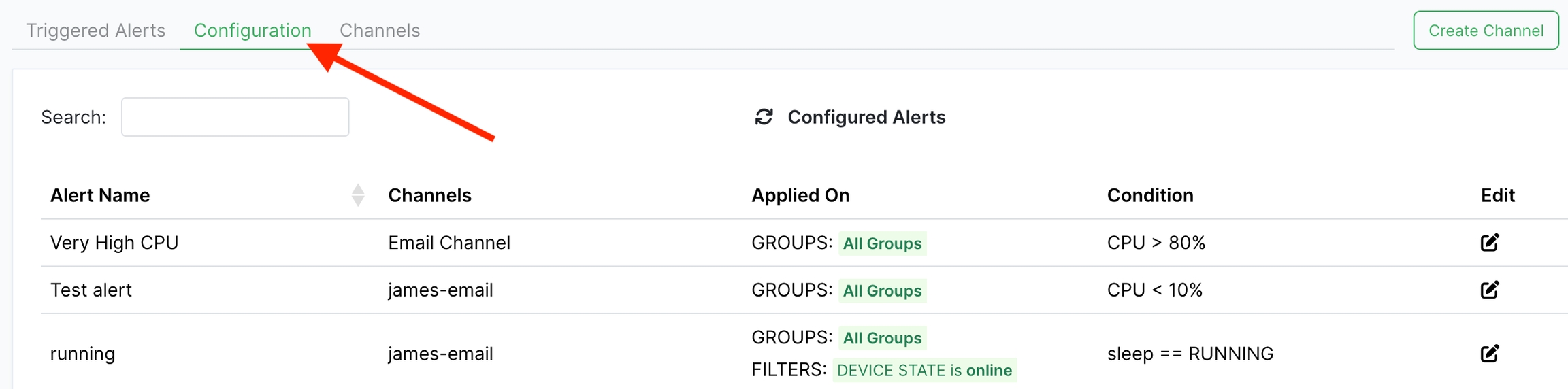Click the CPU > 80% condition cell

[x=1156, y=243]
